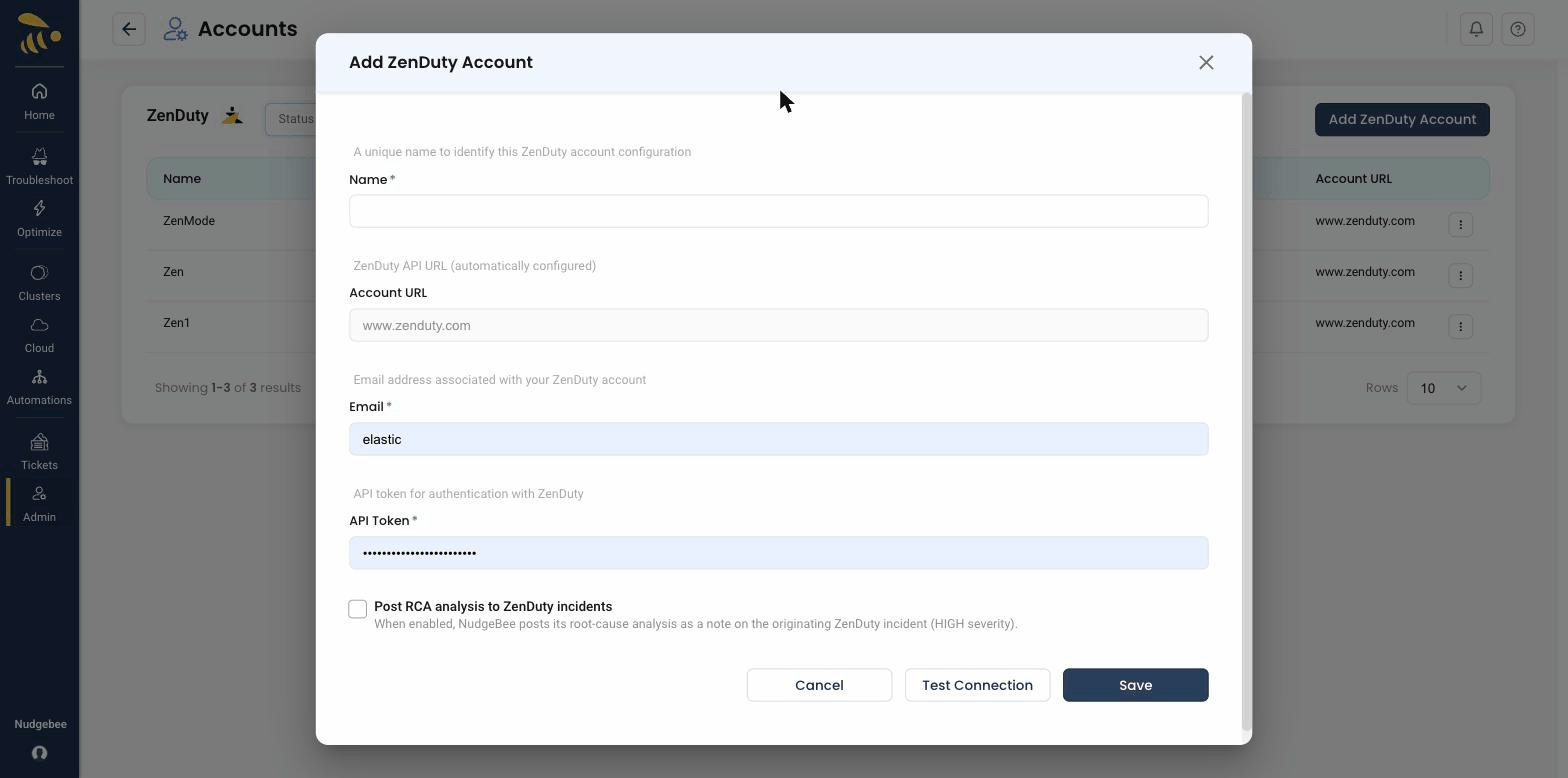Test Connection for the ZenDuty account

977,685
